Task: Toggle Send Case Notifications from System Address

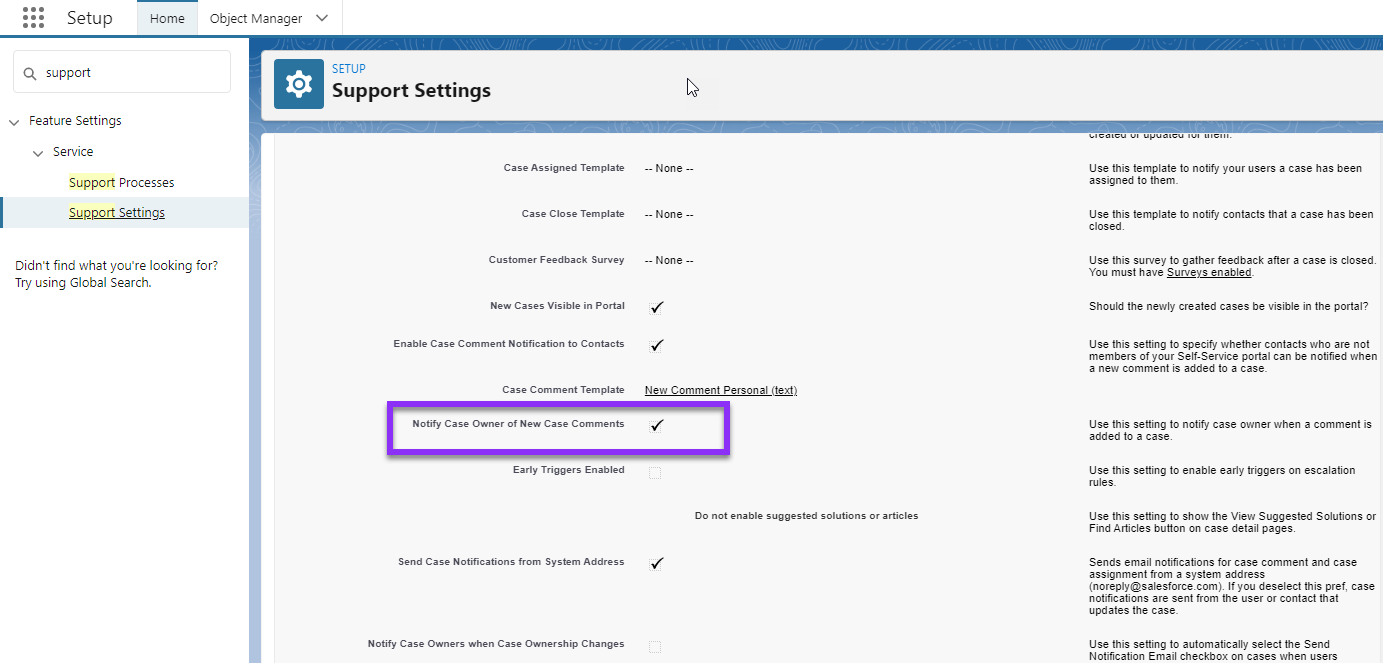Action: tap(656, 563)
